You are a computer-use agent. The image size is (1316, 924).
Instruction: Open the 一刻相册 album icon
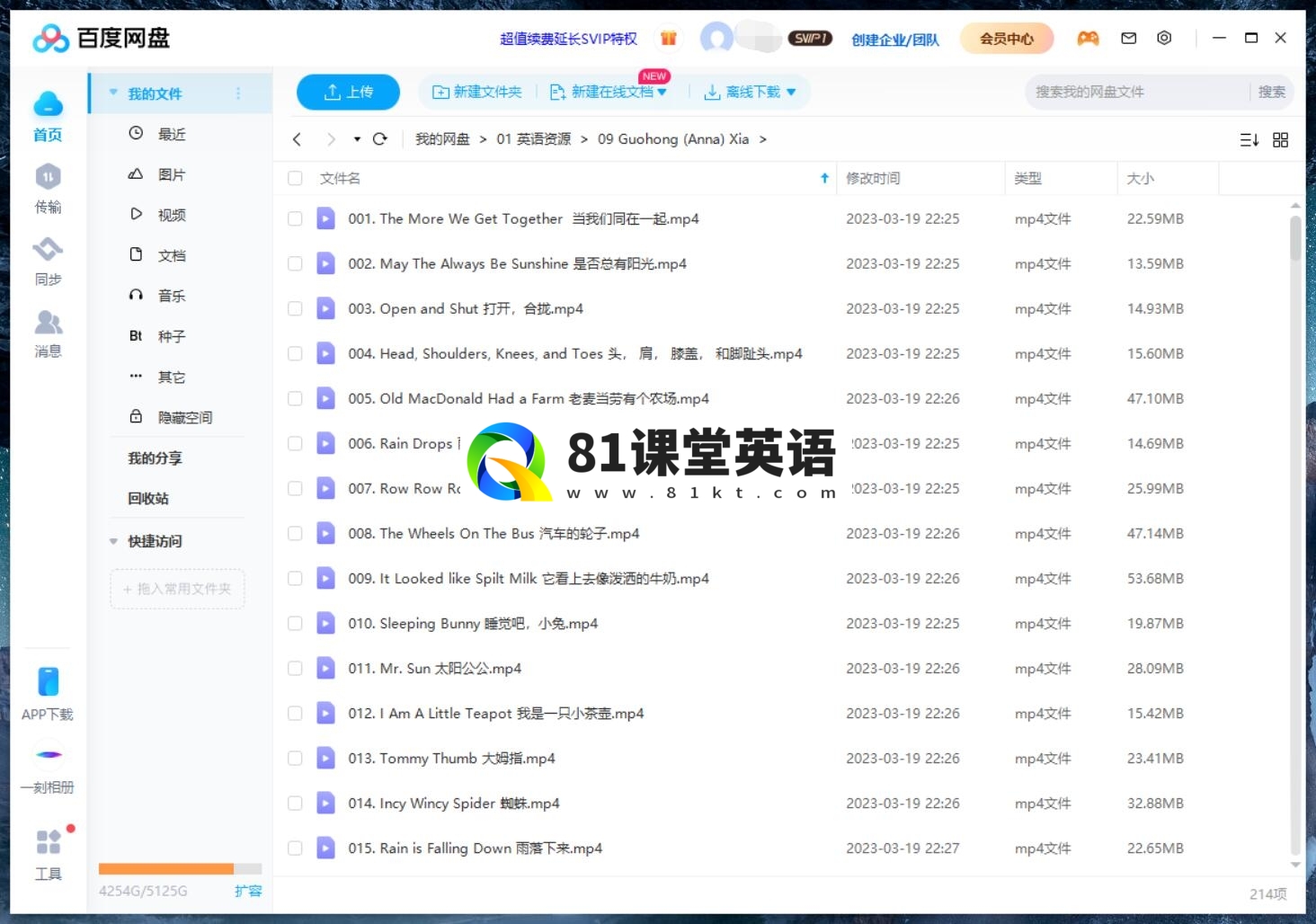(49, 754)
